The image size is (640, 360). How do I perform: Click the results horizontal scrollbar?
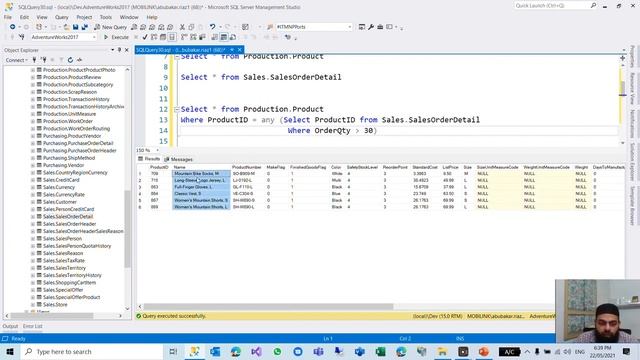tap(268, 306)
